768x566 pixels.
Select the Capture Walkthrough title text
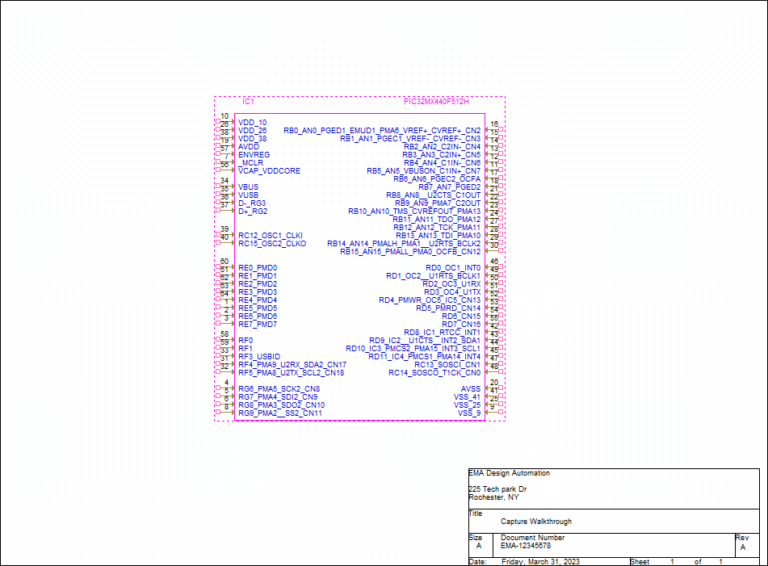(x=536, y=522)
